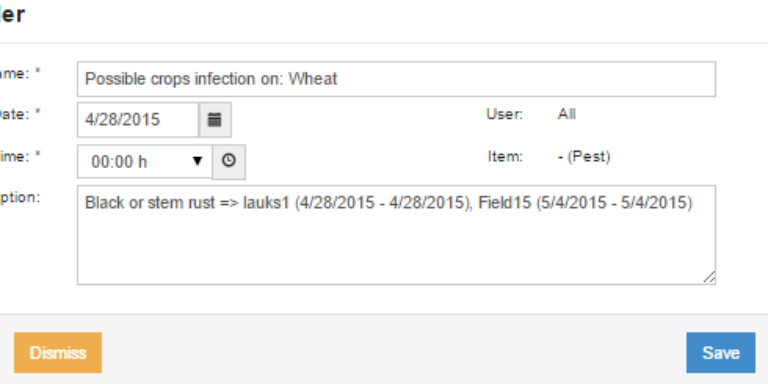Click the Name field label

coord(20,72)
